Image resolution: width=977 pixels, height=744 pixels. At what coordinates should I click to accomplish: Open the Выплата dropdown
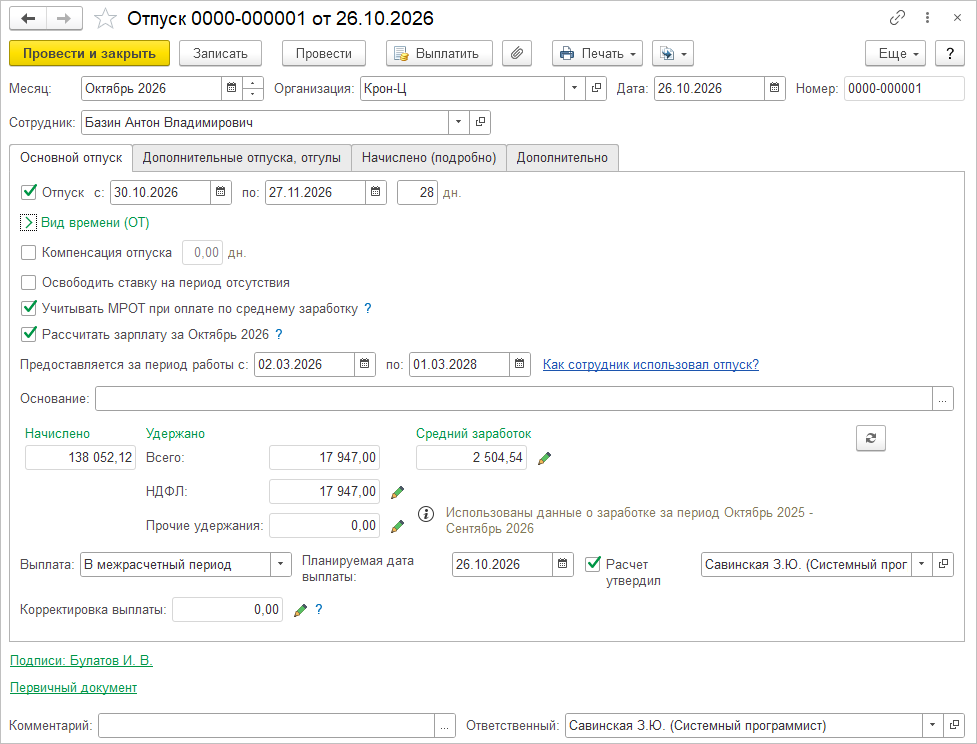point(280,565)
